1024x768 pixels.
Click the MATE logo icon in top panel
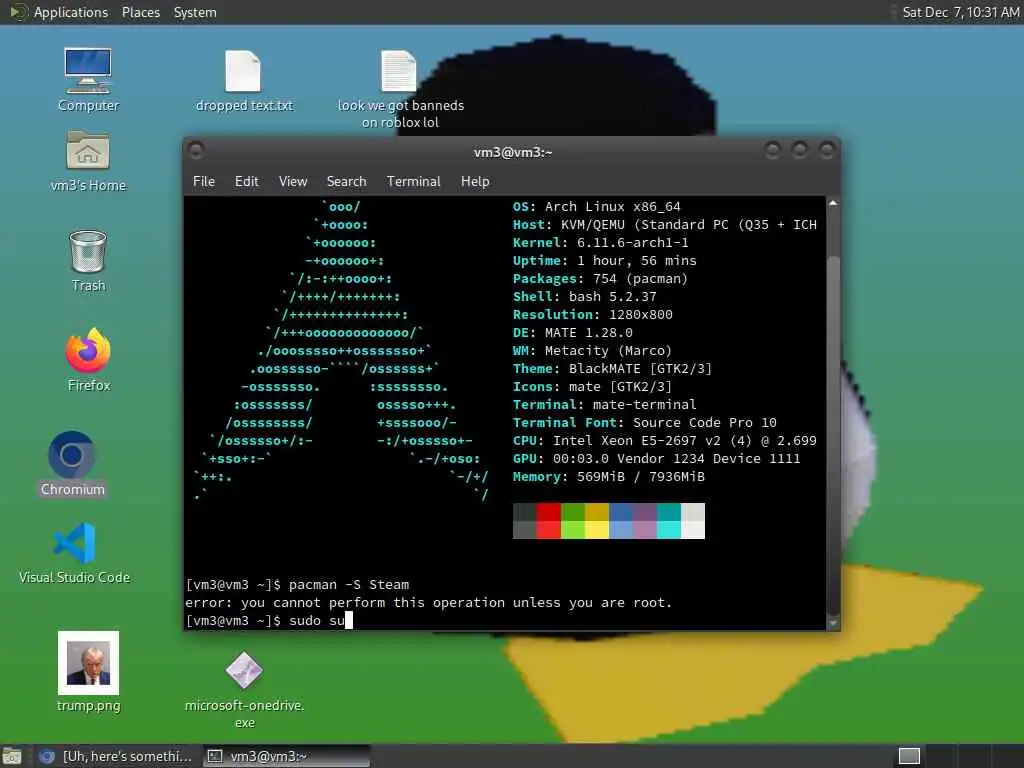pos(18,12)
